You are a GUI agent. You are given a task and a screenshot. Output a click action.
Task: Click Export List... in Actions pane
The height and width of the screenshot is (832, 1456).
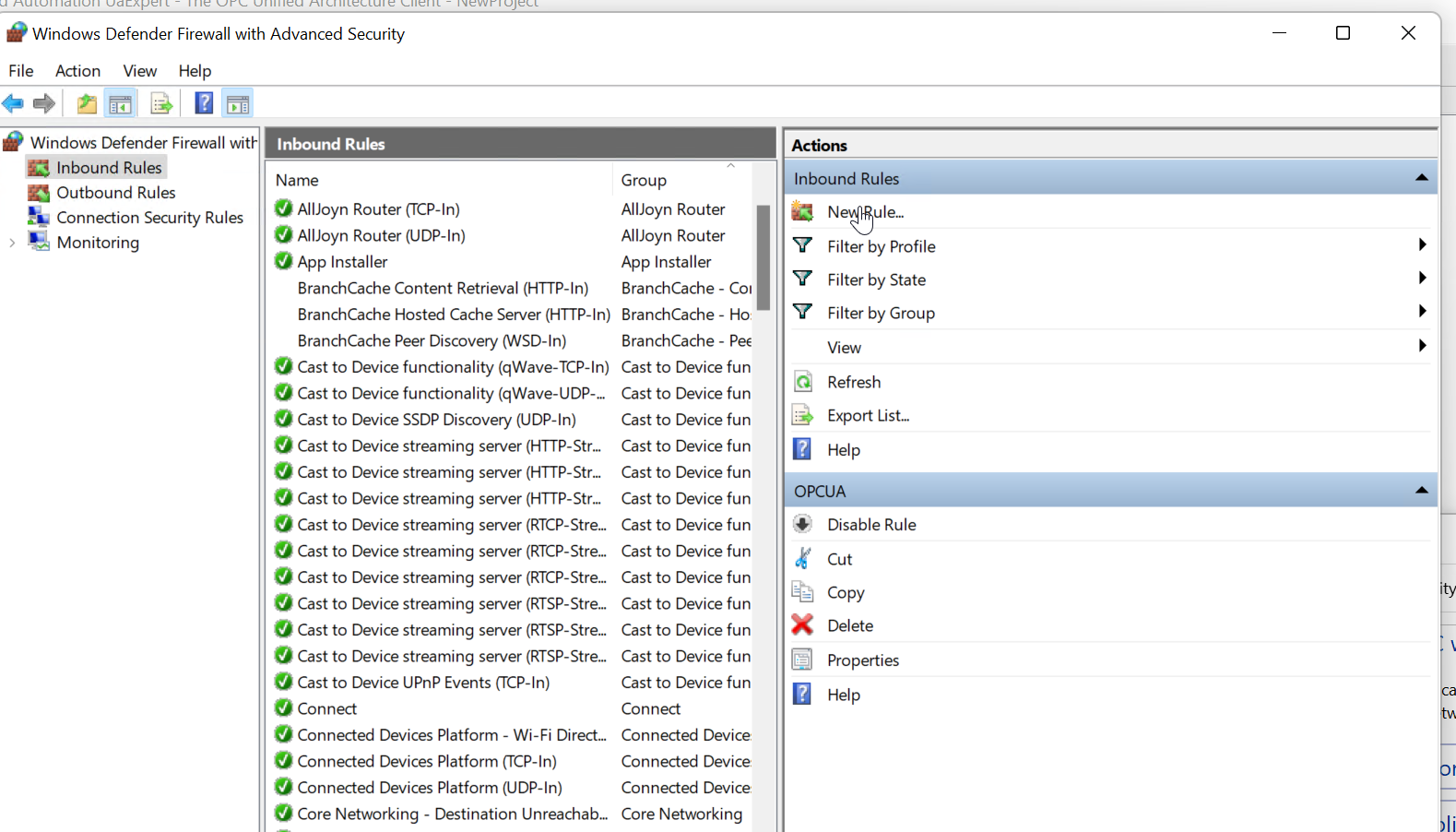868,415
